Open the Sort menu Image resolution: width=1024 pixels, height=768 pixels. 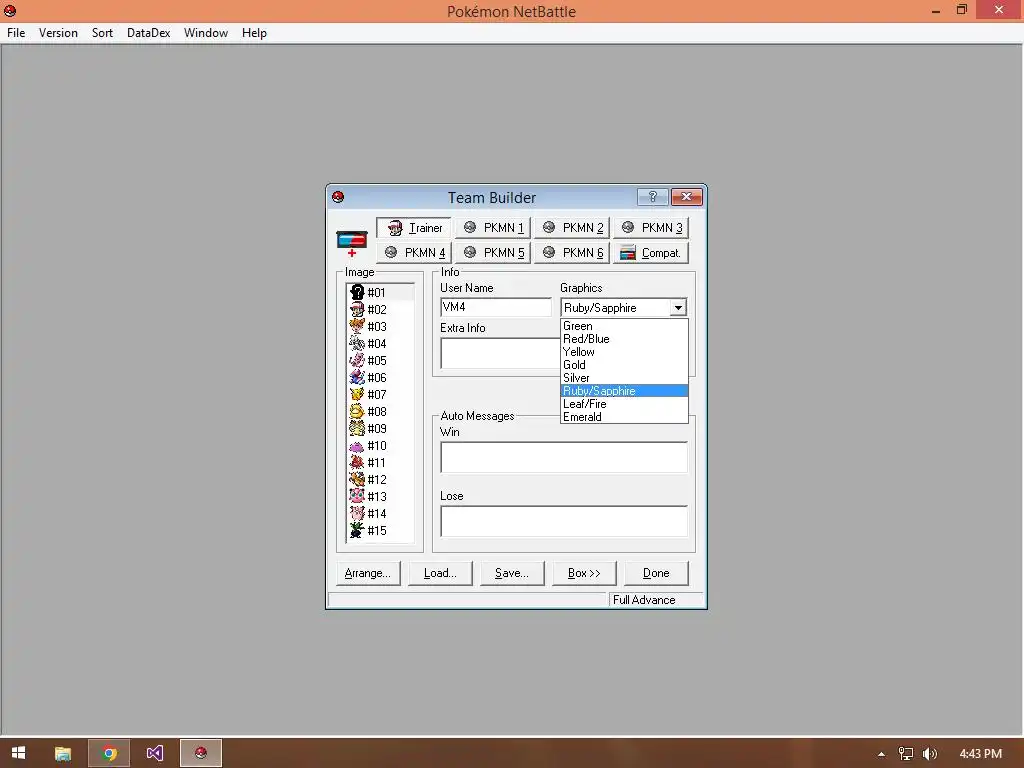click(103, 33)
